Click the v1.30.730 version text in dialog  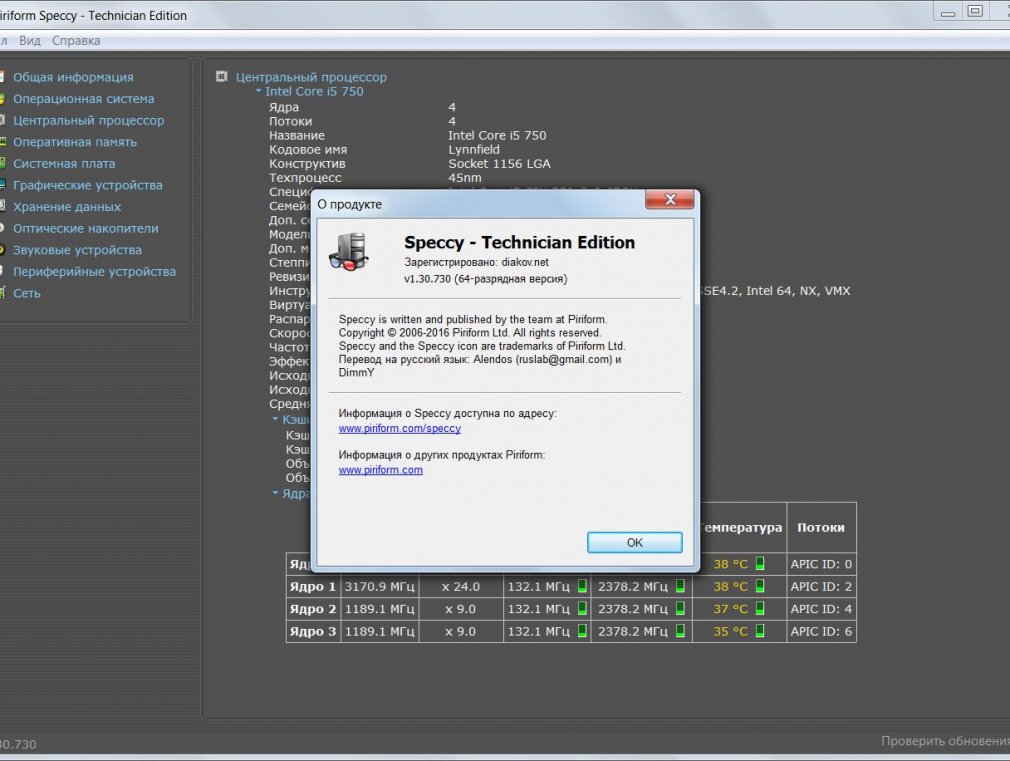pyautogui.click(x=486, y=279)
